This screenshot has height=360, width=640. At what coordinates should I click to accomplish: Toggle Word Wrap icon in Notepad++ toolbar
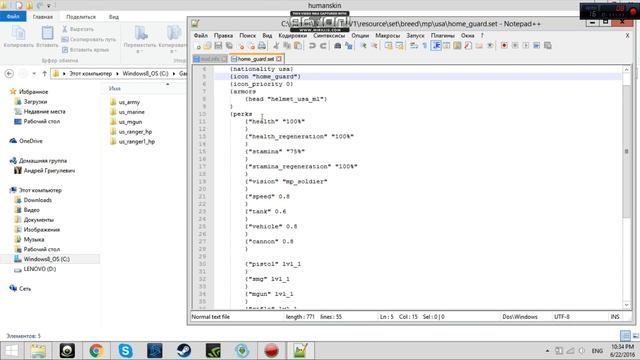414,46
